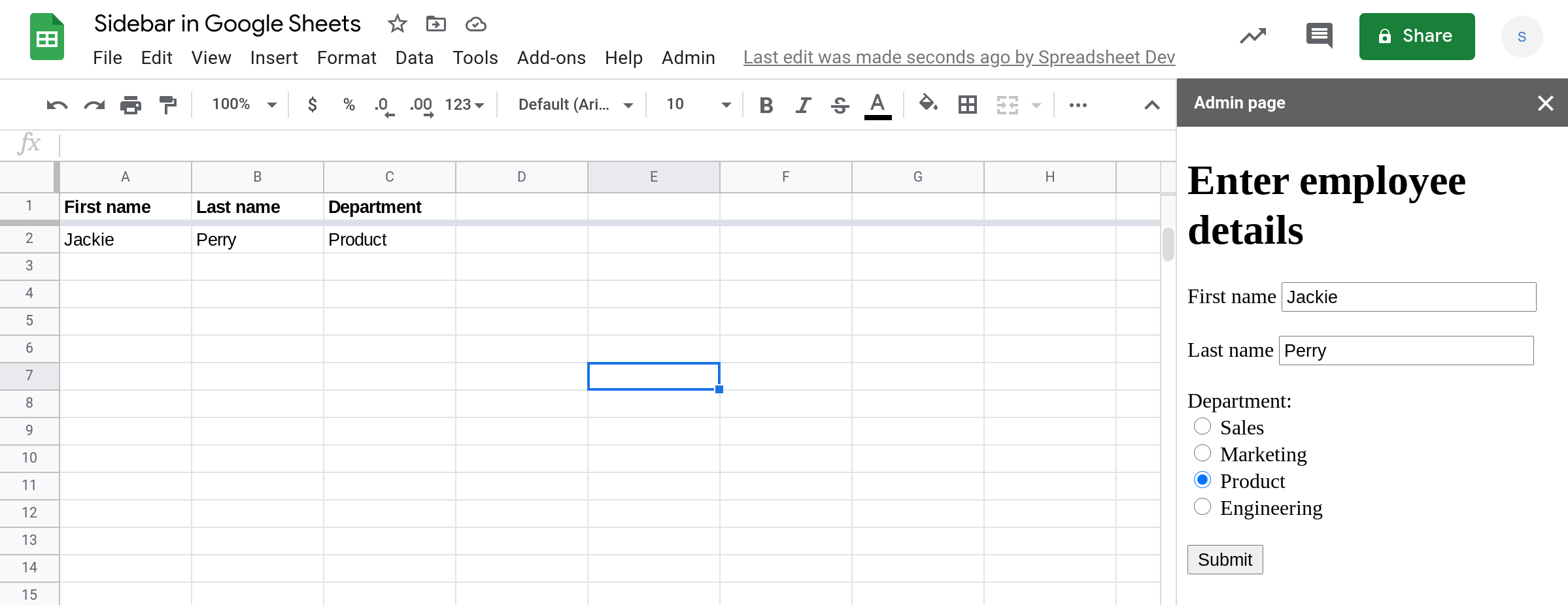Open the Add-ons menu
This screenshot has height=605, width=1568.
pos(551,58)
